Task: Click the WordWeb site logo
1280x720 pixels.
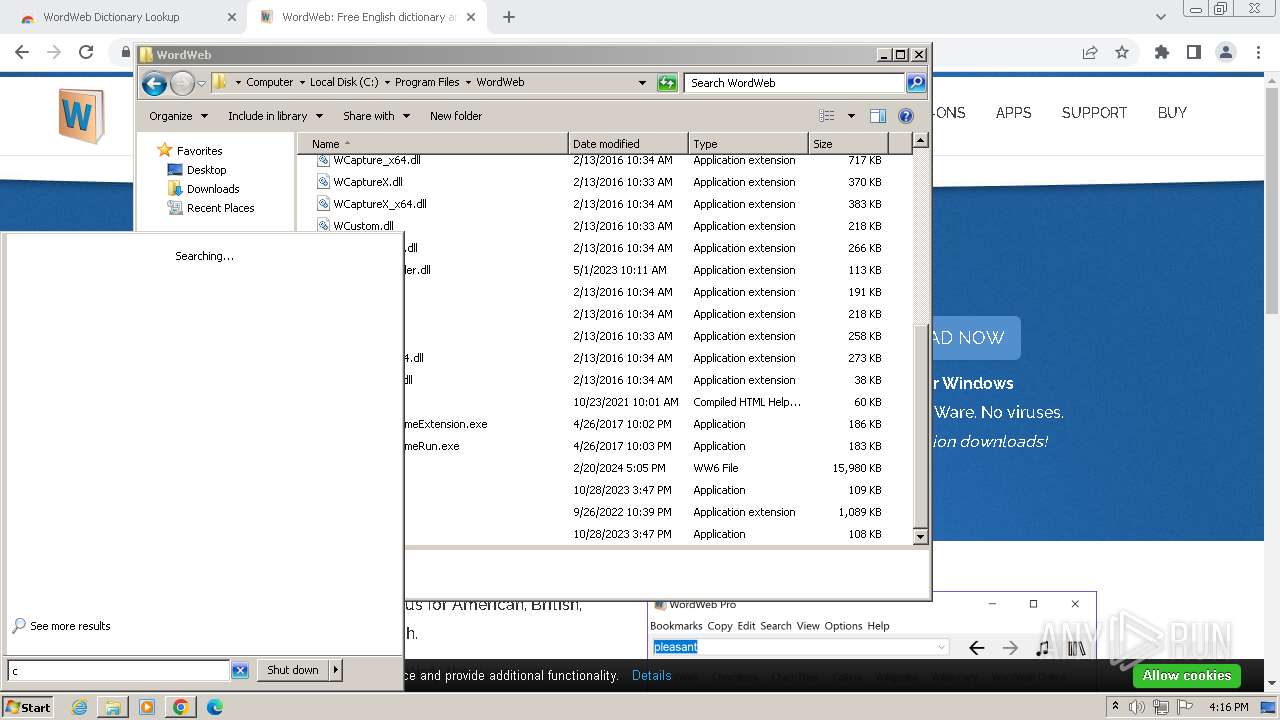Action: (x=81, y=116)
